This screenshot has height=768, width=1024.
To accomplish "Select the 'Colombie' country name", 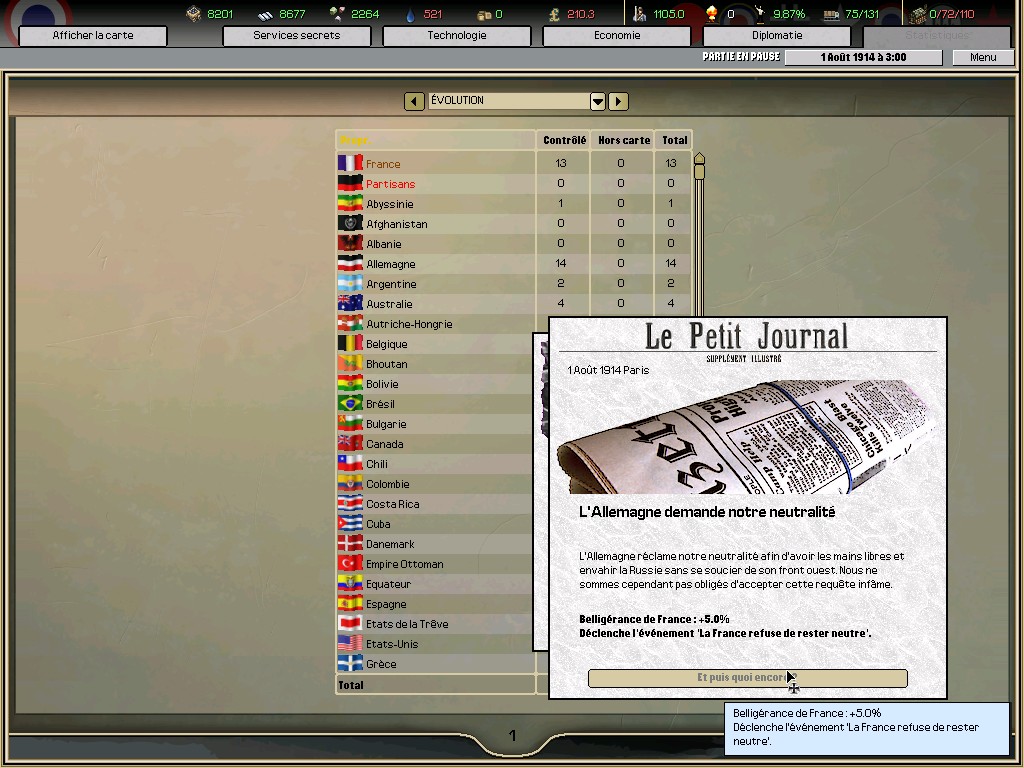I will (x=388, y=484).
